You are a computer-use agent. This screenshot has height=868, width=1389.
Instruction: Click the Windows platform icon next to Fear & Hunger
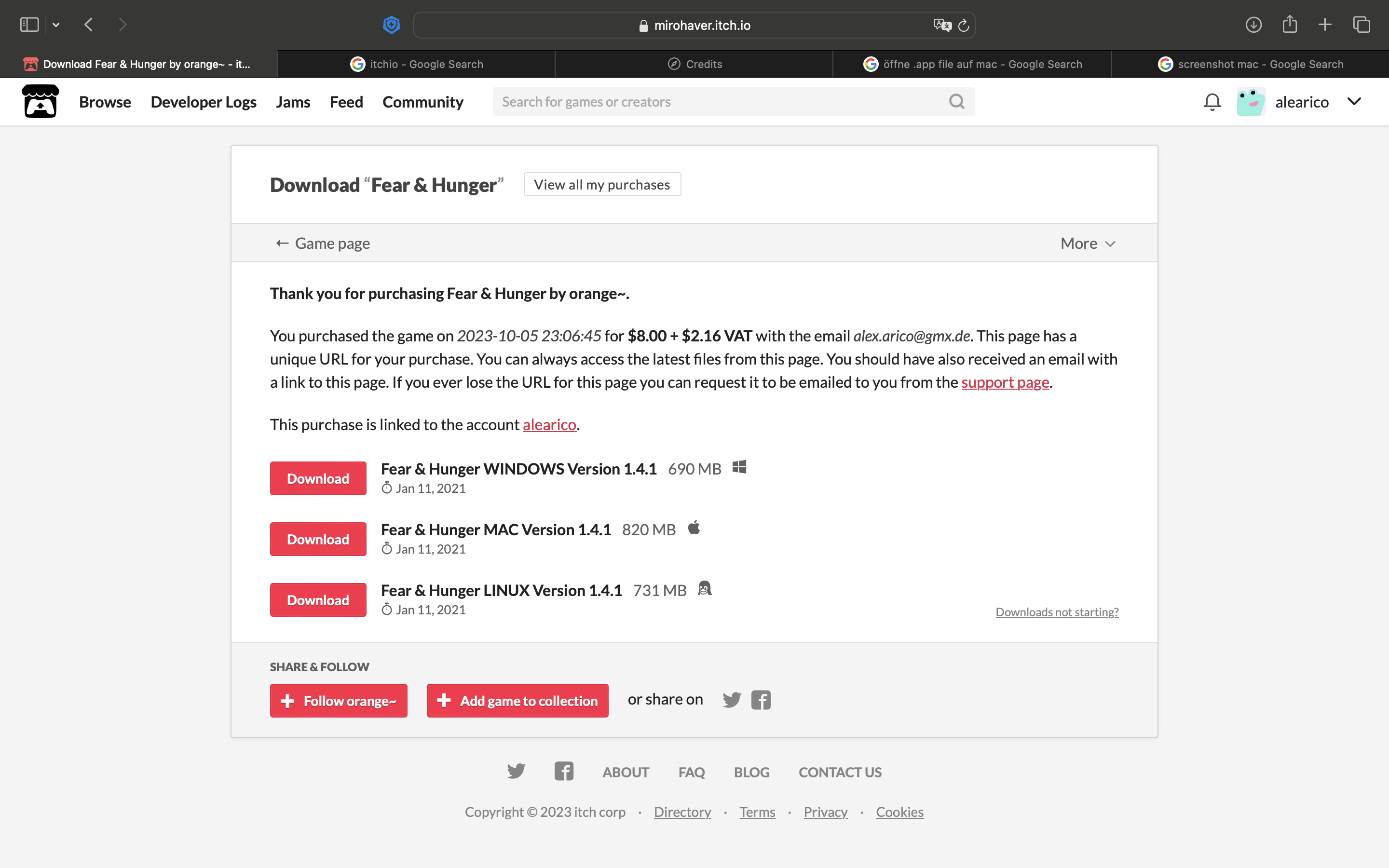[740, 467]
